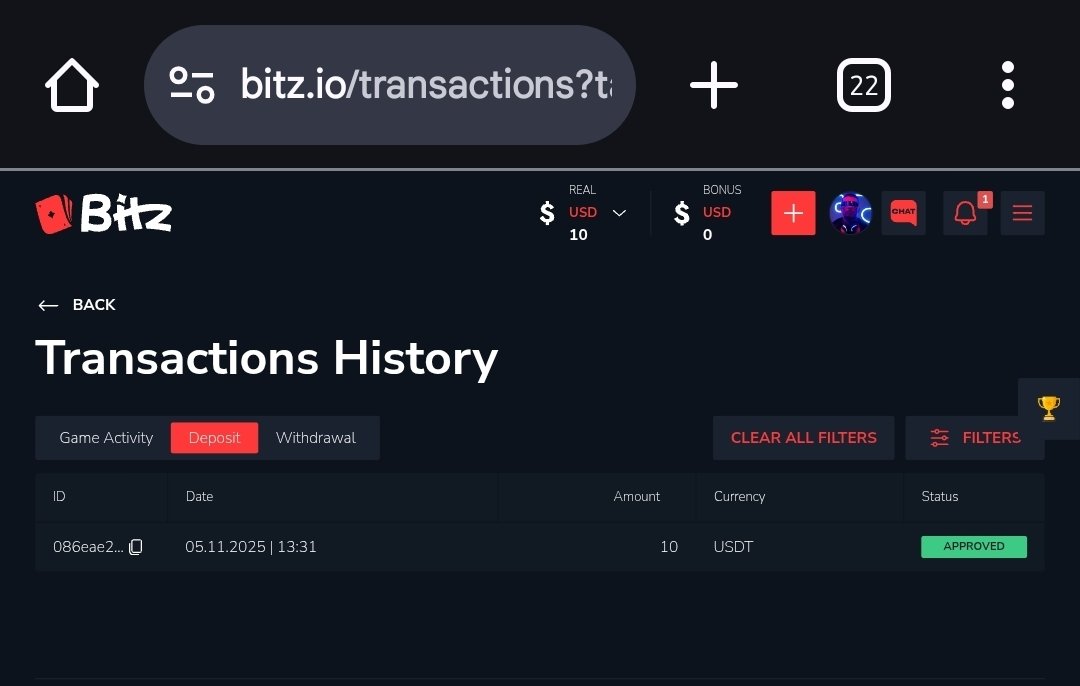Viewport: 1080px width, 686px height.
Task: Click the BONUS USD balance
Action: tap(708, 213)
